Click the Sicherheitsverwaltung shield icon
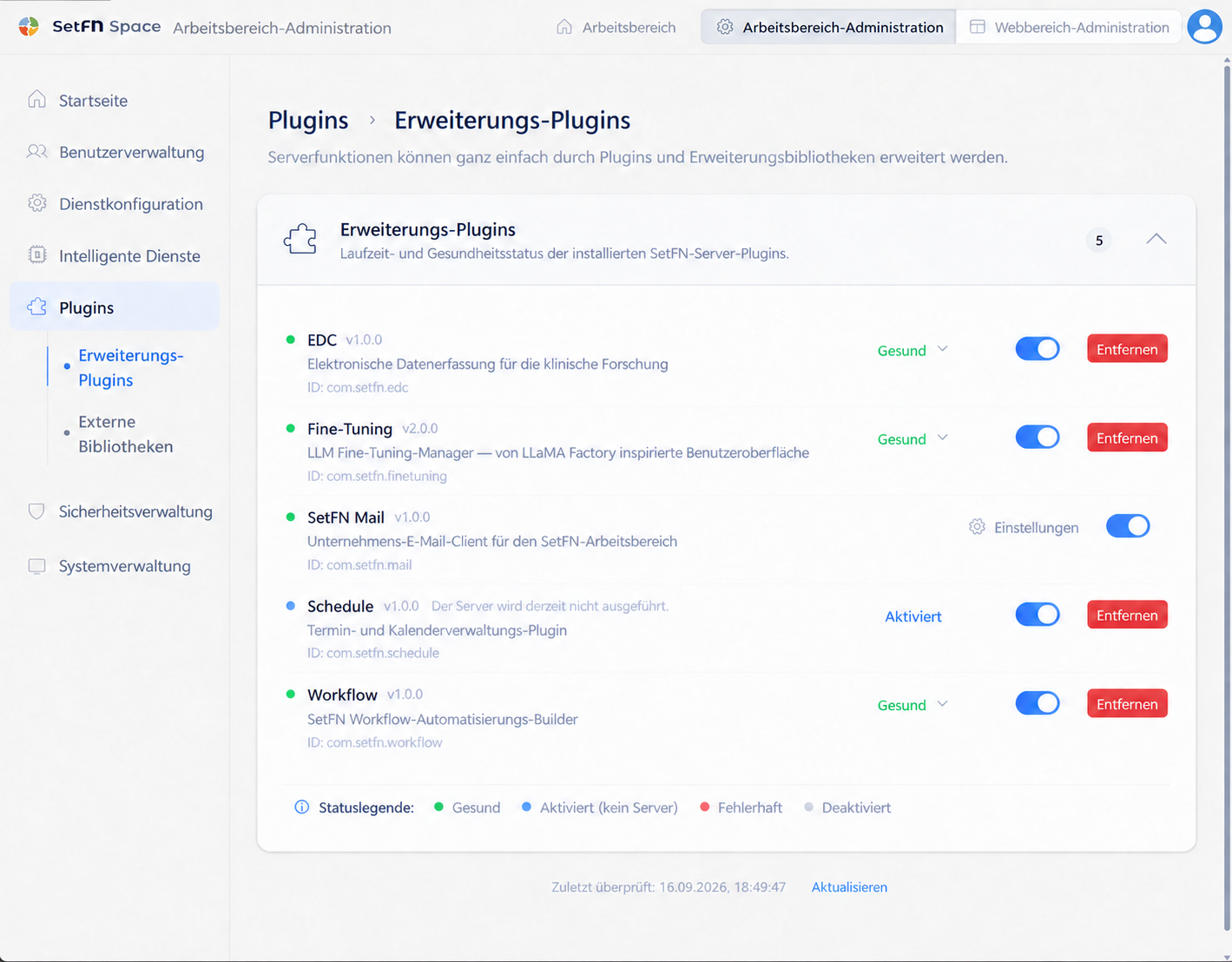Viewport: 1232px width, 962px height. [x=36, y=511]
